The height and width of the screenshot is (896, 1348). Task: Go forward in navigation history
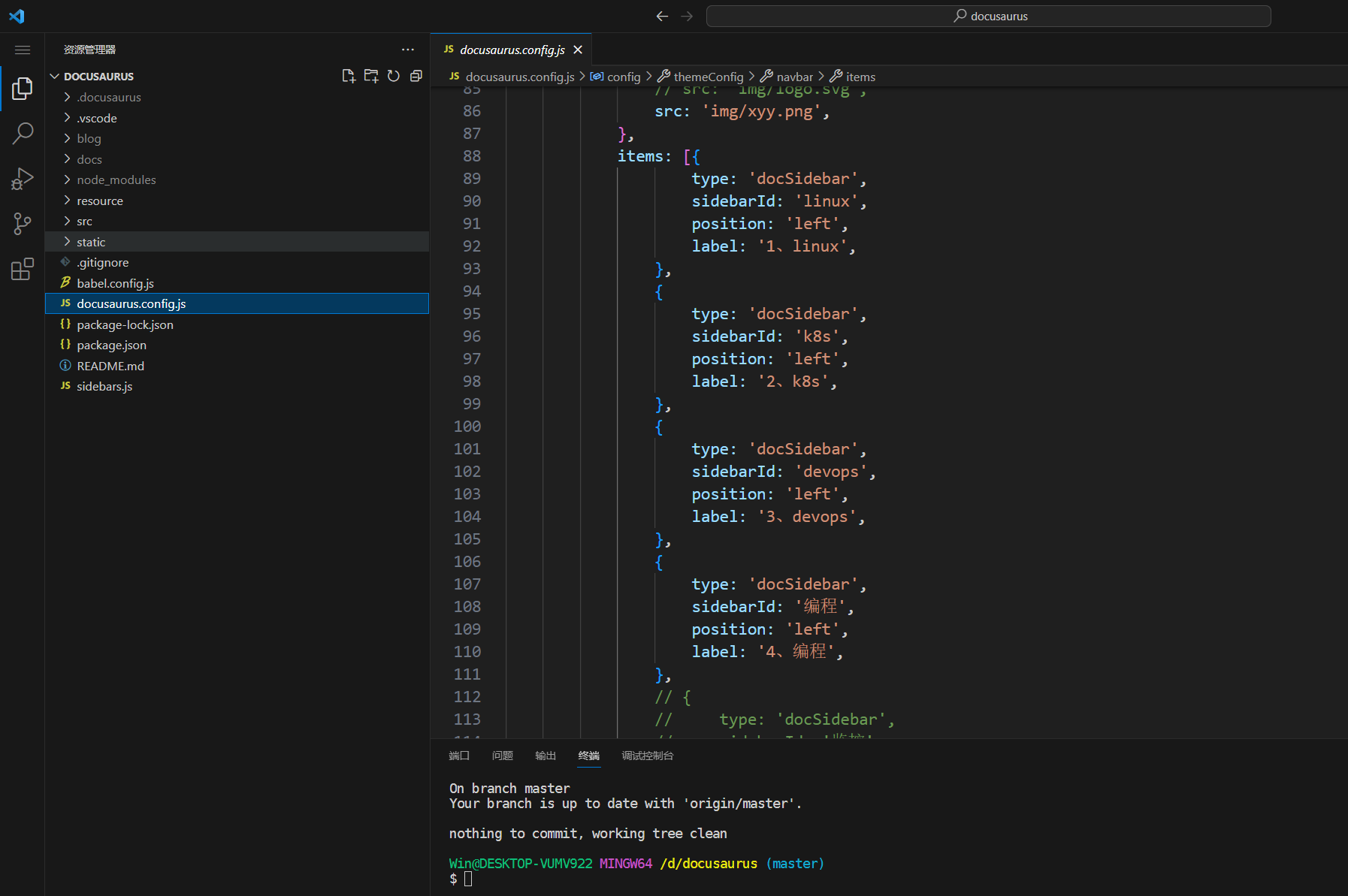click(x=687, y=16)
